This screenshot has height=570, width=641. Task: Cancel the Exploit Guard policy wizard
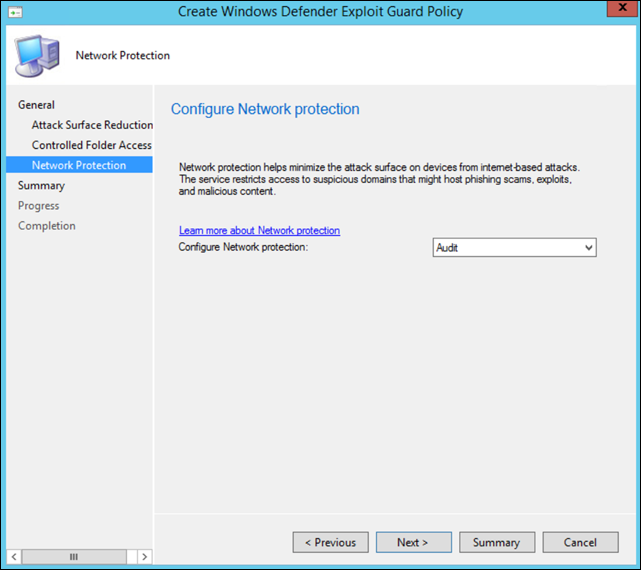pyautogui.click(x=580, y=542)
